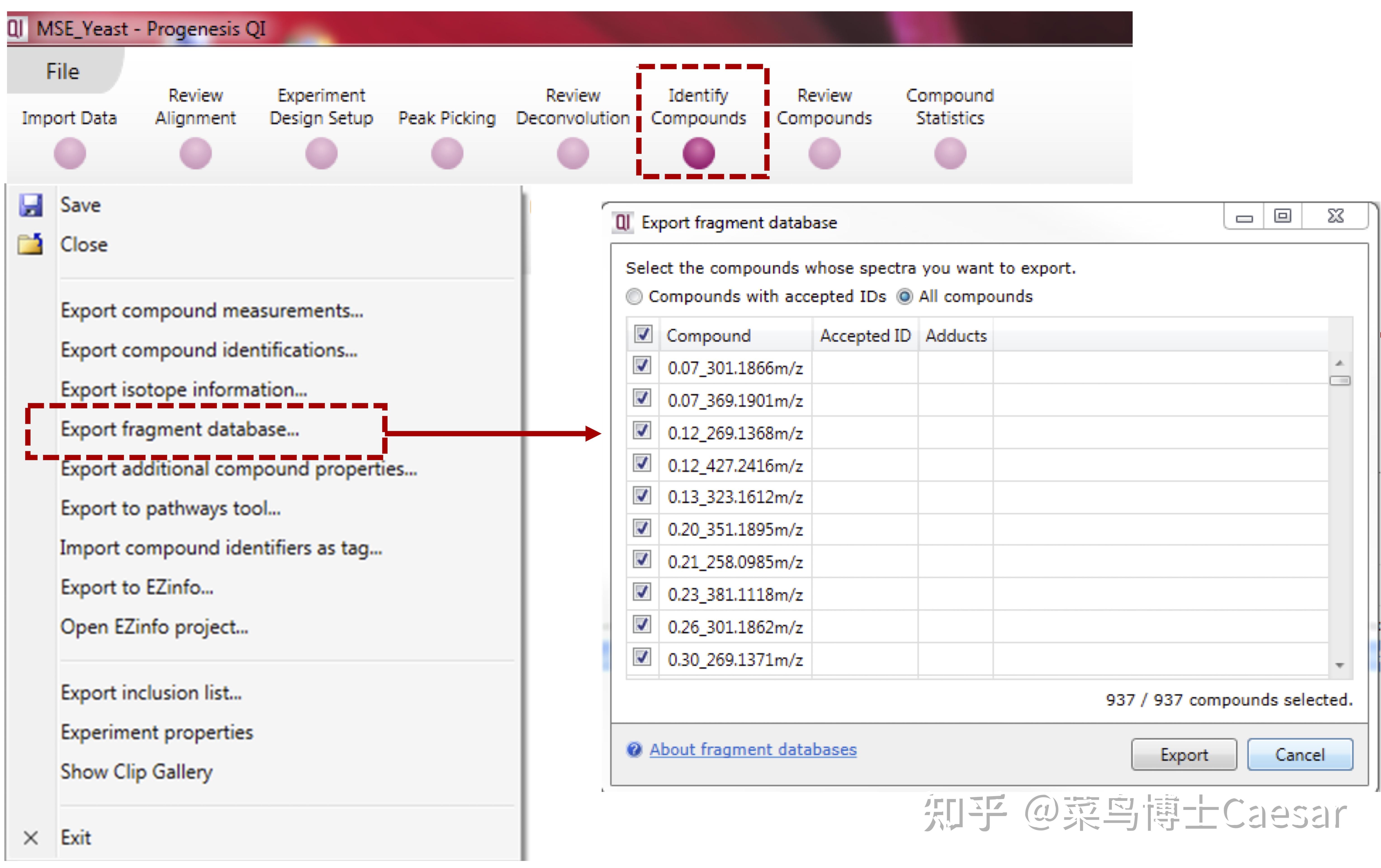The height and width of the screenshot is (868, 1381).
Task: Click the Peak Picking workflow icon
Action: pos(446,153)
